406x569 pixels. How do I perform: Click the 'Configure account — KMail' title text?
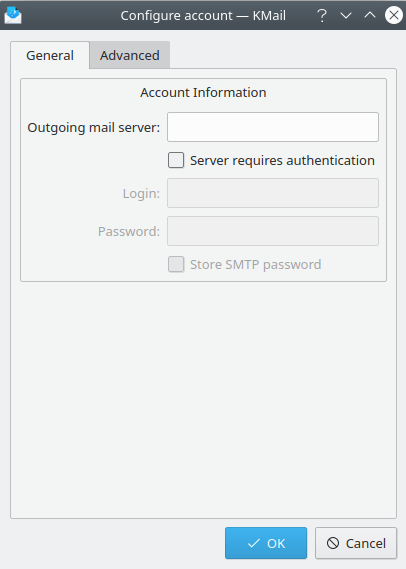pyautogui.click(x=203, y=16)
